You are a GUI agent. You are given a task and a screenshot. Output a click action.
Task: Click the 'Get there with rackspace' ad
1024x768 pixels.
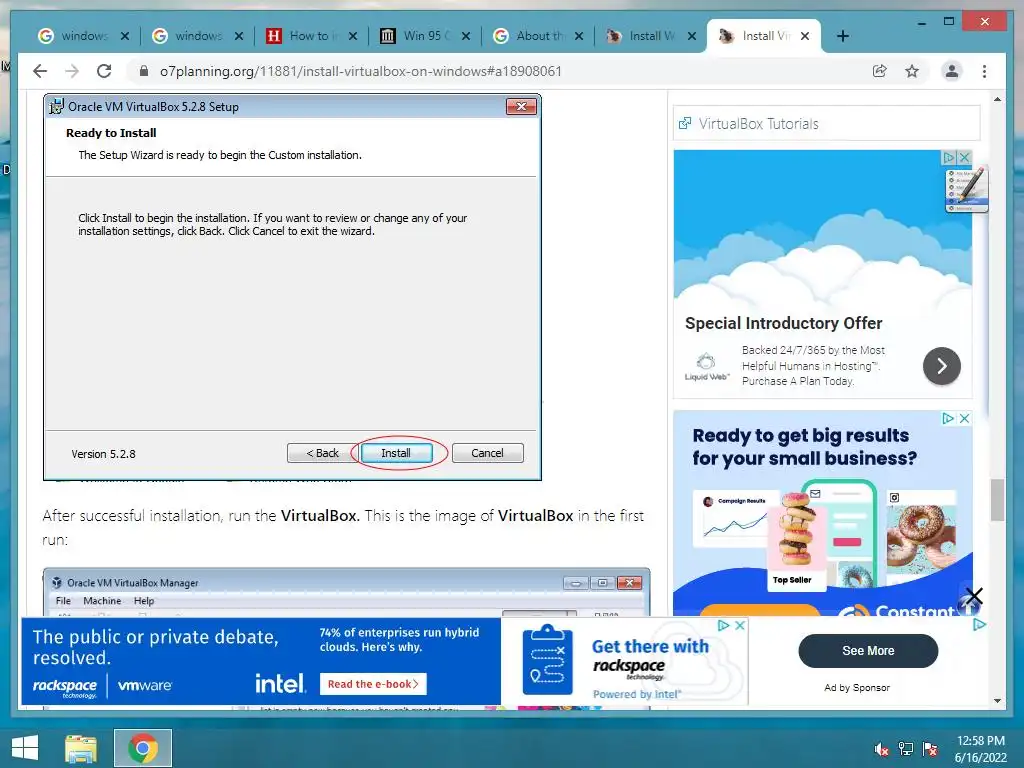624,661
